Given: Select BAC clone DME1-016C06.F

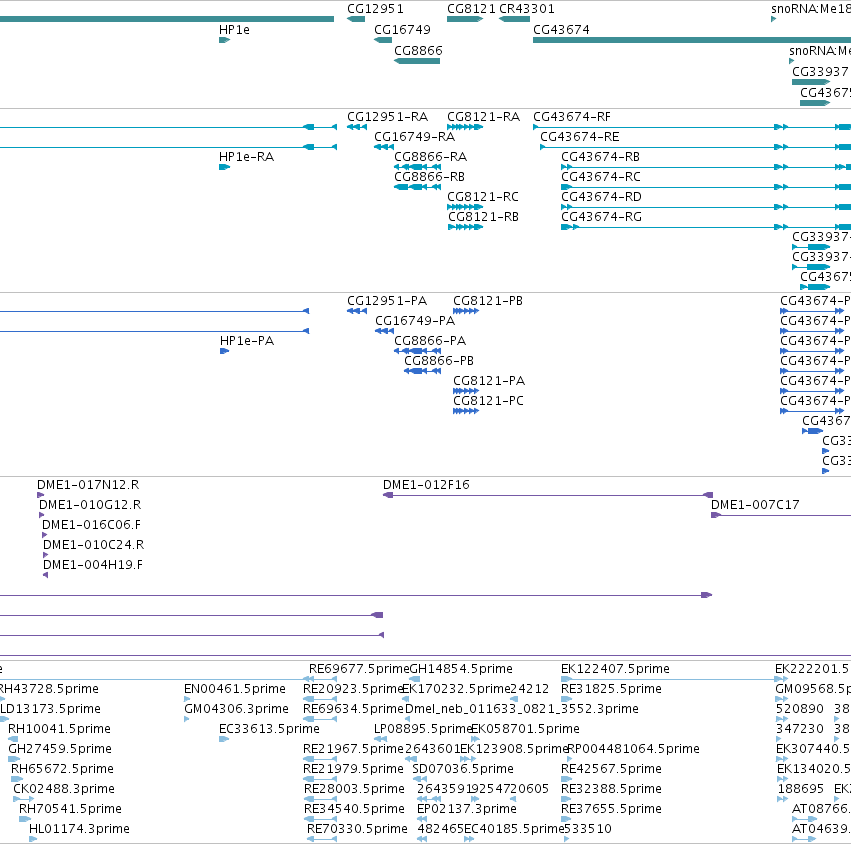Looking at the screenshot, I should [x=91, y=525].
